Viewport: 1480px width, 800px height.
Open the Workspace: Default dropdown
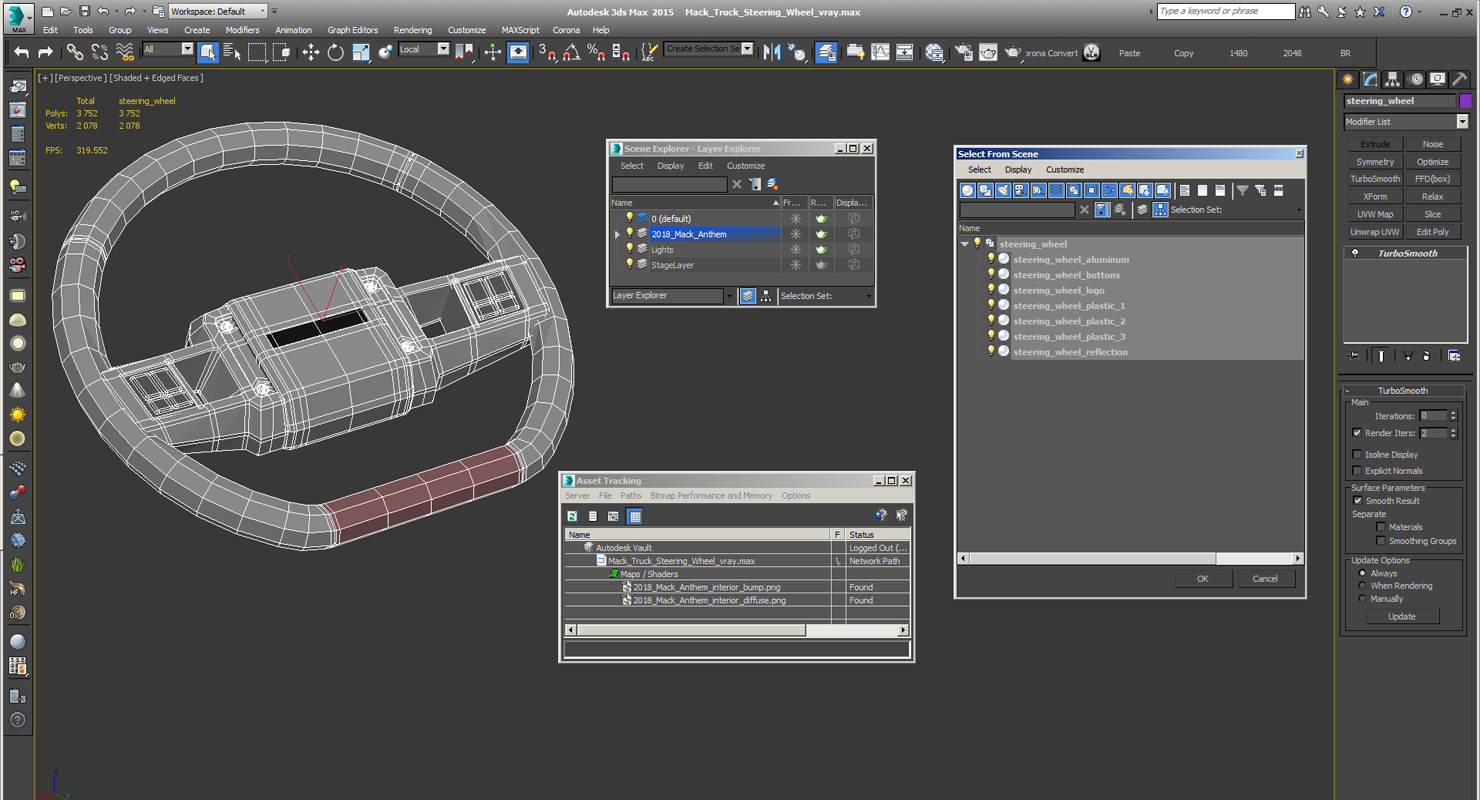click(x=218, y=11)
